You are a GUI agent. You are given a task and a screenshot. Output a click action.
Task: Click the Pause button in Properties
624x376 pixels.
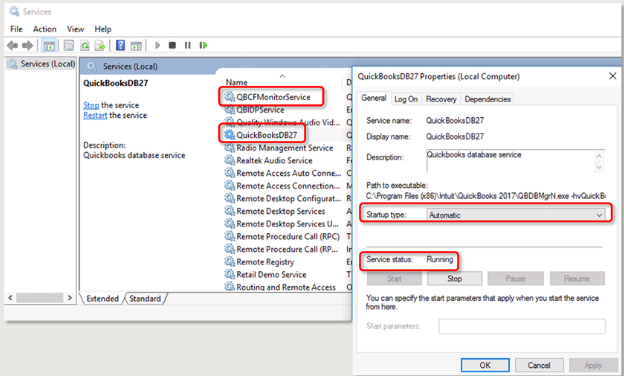click(x=515, y=279)
